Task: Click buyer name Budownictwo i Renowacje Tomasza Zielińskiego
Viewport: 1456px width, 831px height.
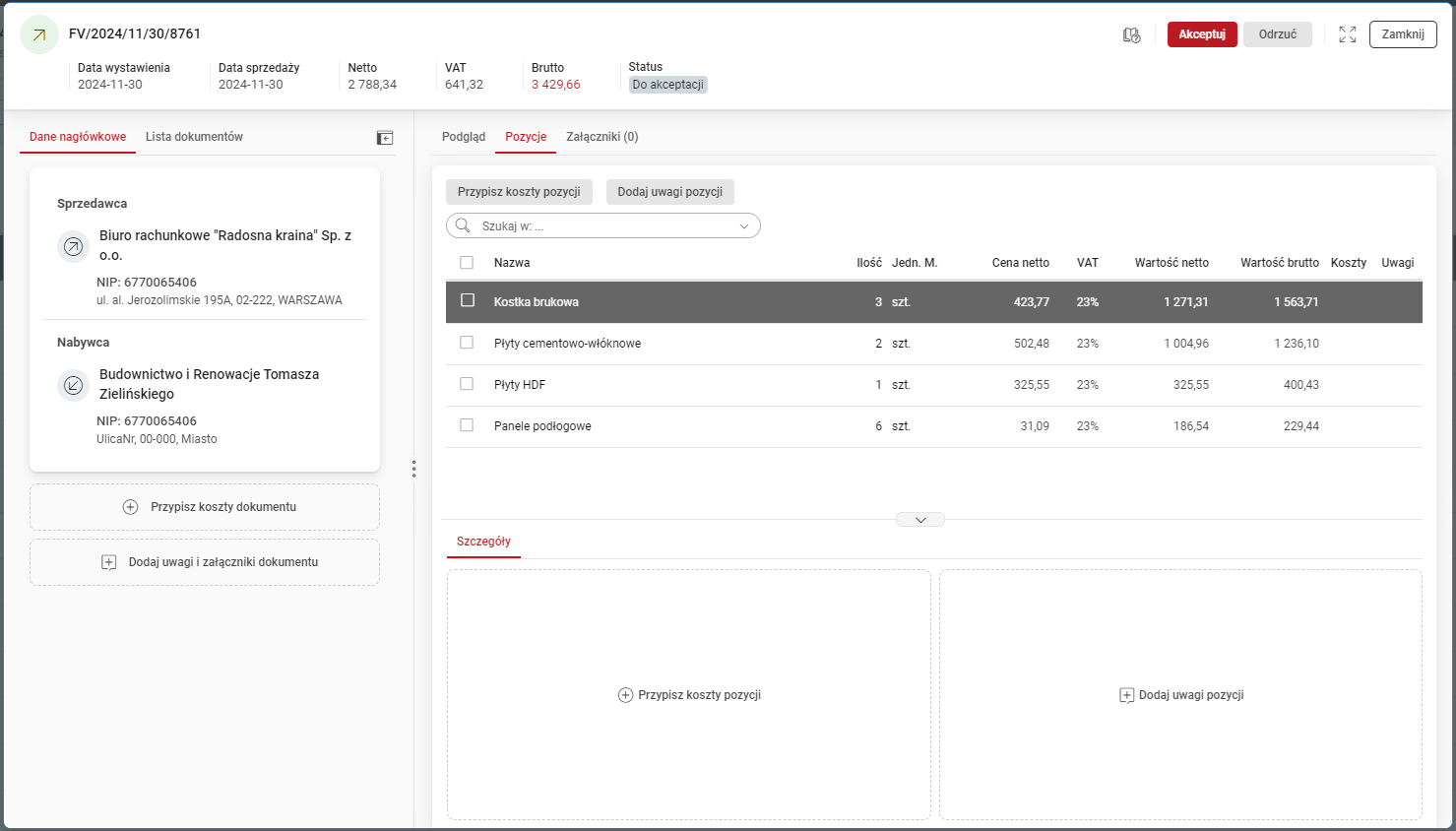Action: (x=210, y=384)
